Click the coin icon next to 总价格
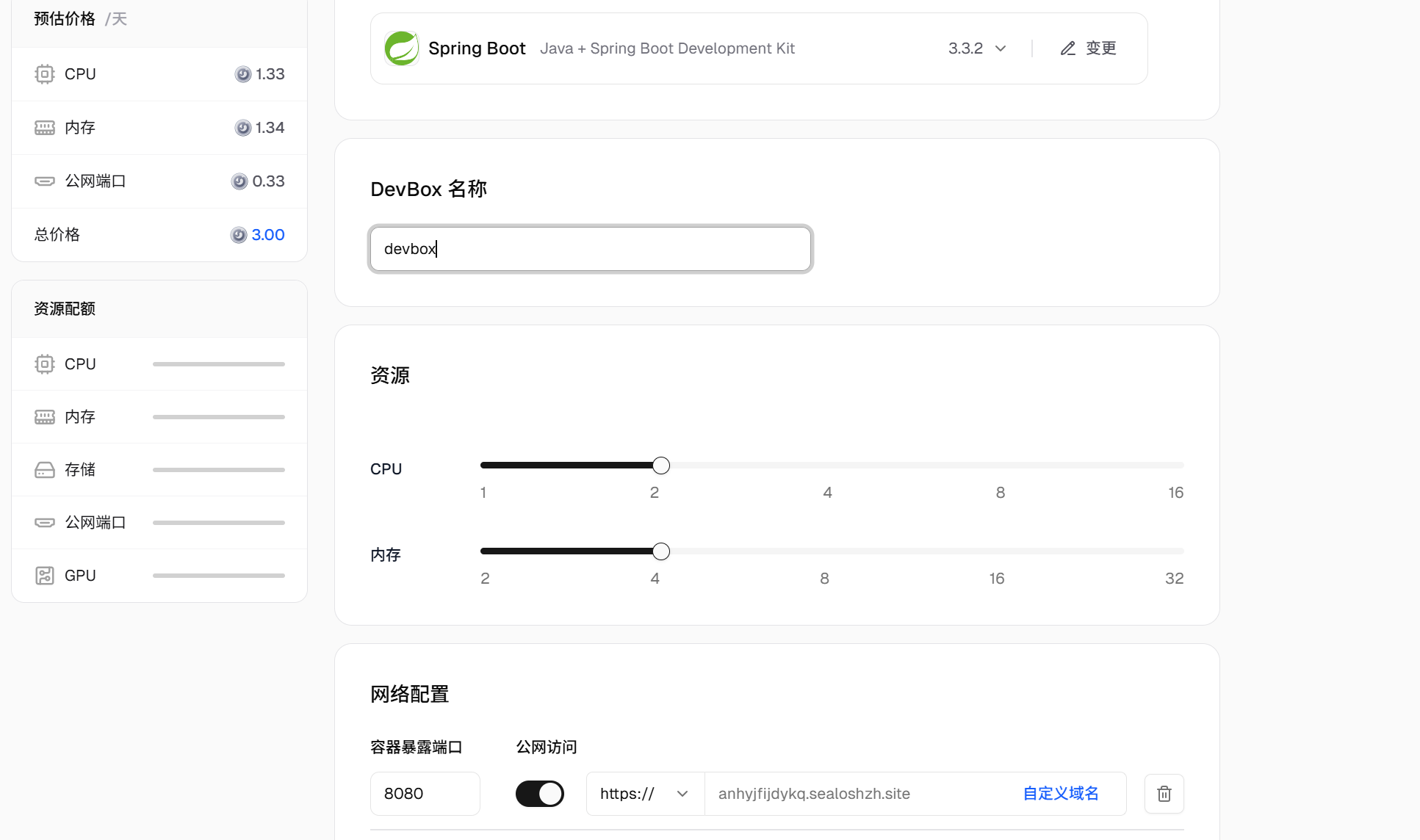Viewport: 1420px width, 840px height. click(238, 234)
